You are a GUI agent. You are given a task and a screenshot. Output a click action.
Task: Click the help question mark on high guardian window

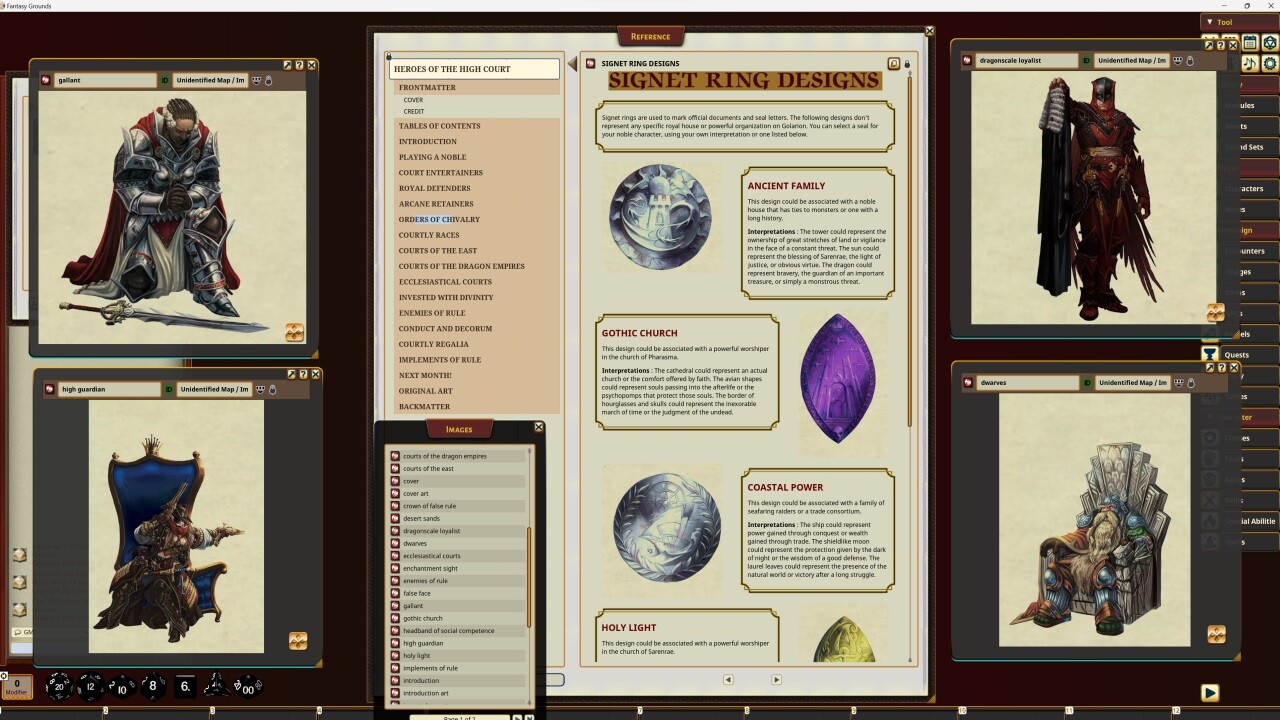click(x=301, y=373)
